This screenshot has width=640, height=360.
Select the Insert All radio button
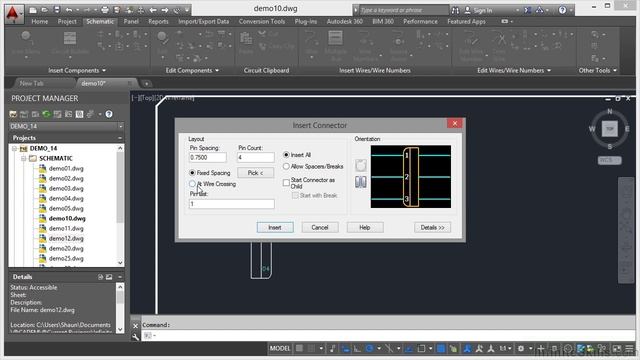[286, 155]
